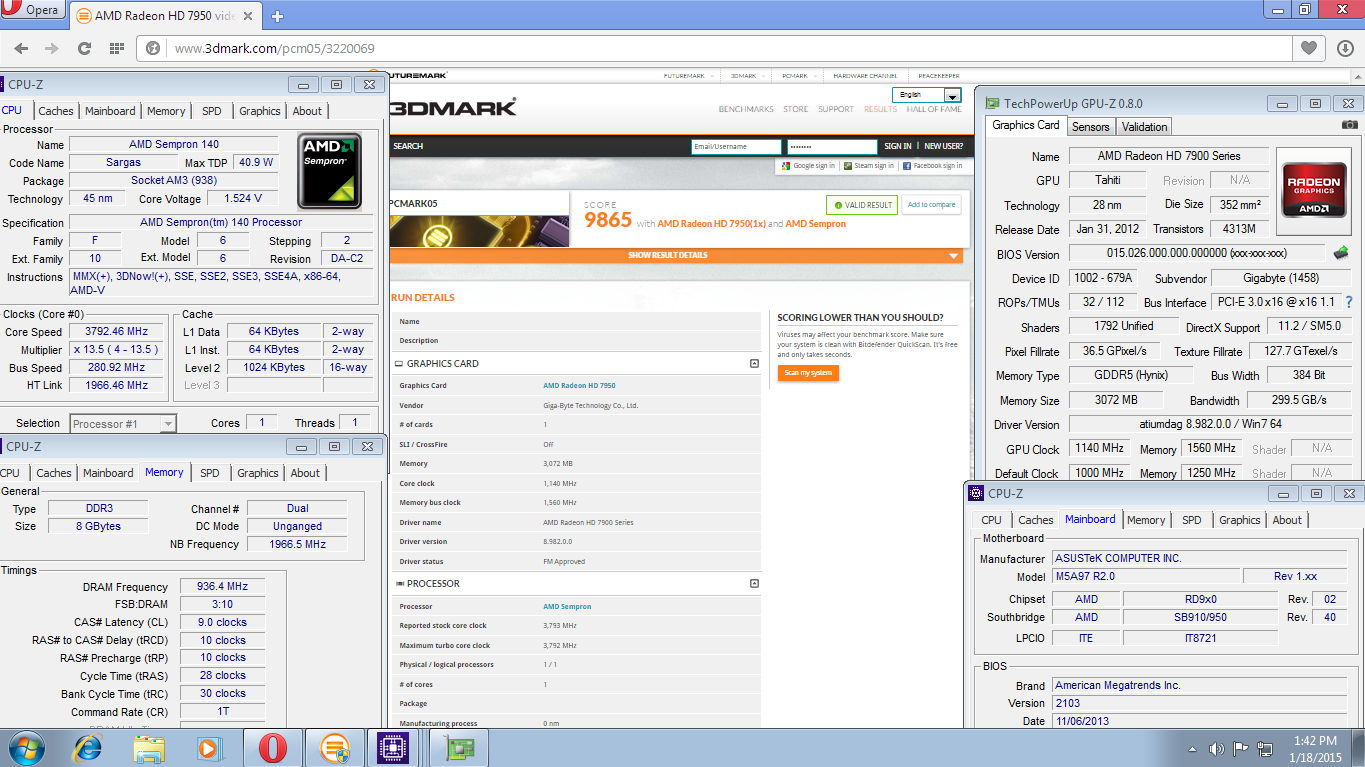Open SPD tab in top-left CPU-Z
The height and width of the screenshot is (767, 1365).
pyautogui.click(x=212, y=111)
